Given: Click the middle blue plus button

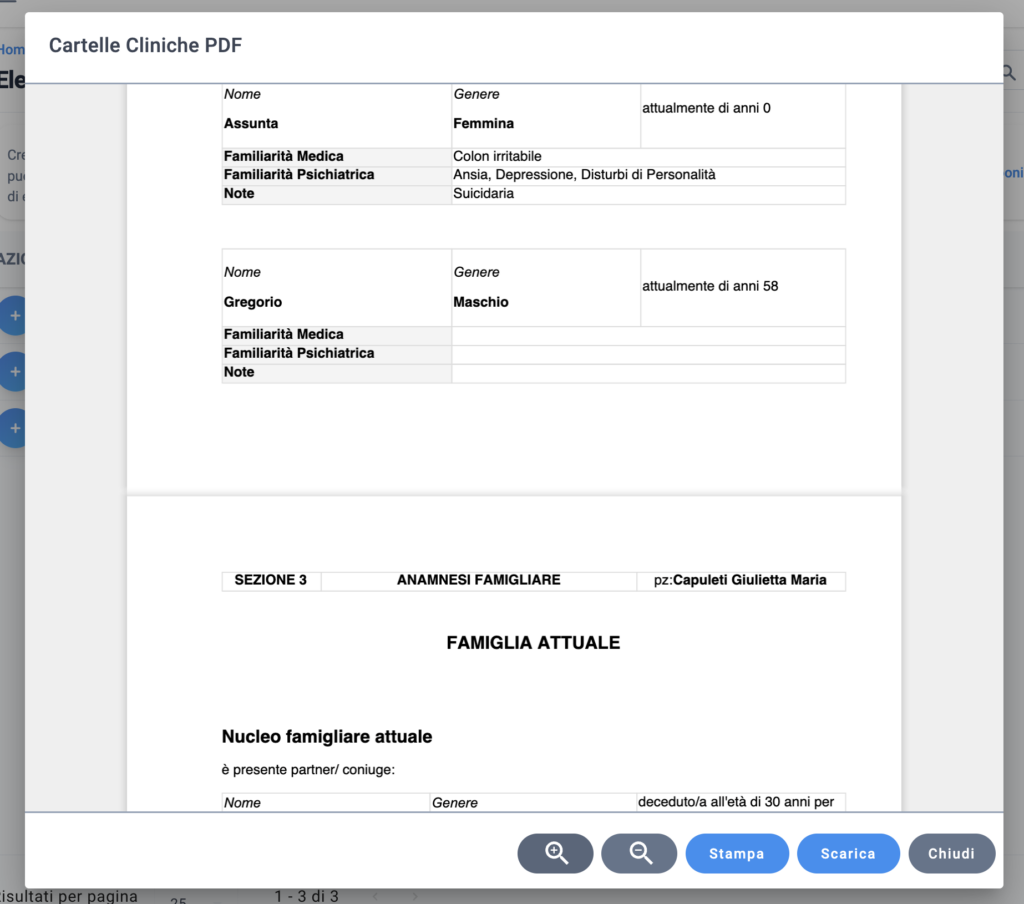Looking at the screenshot, I should 13,372.
